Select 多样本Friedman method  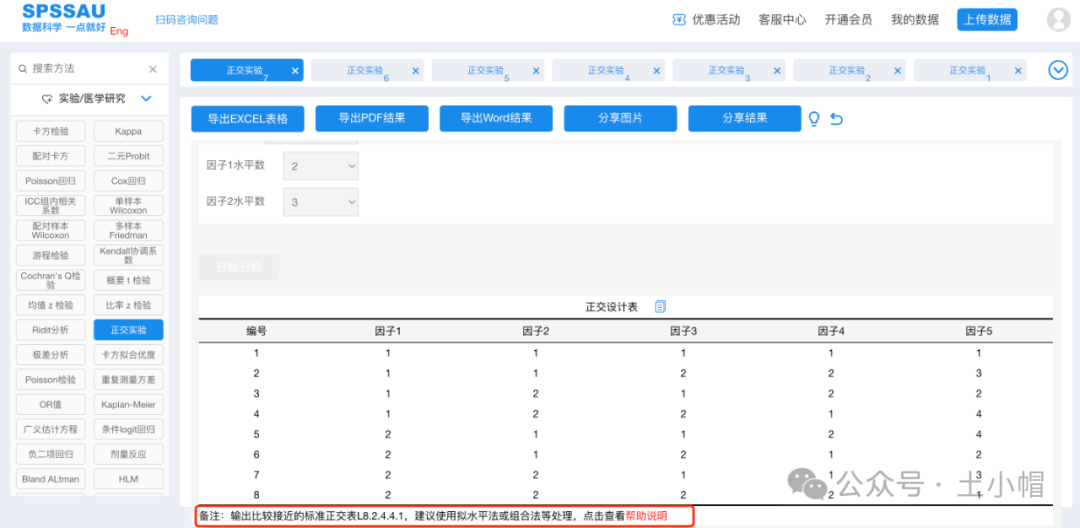pyautogui.click(x=129, y=231)
